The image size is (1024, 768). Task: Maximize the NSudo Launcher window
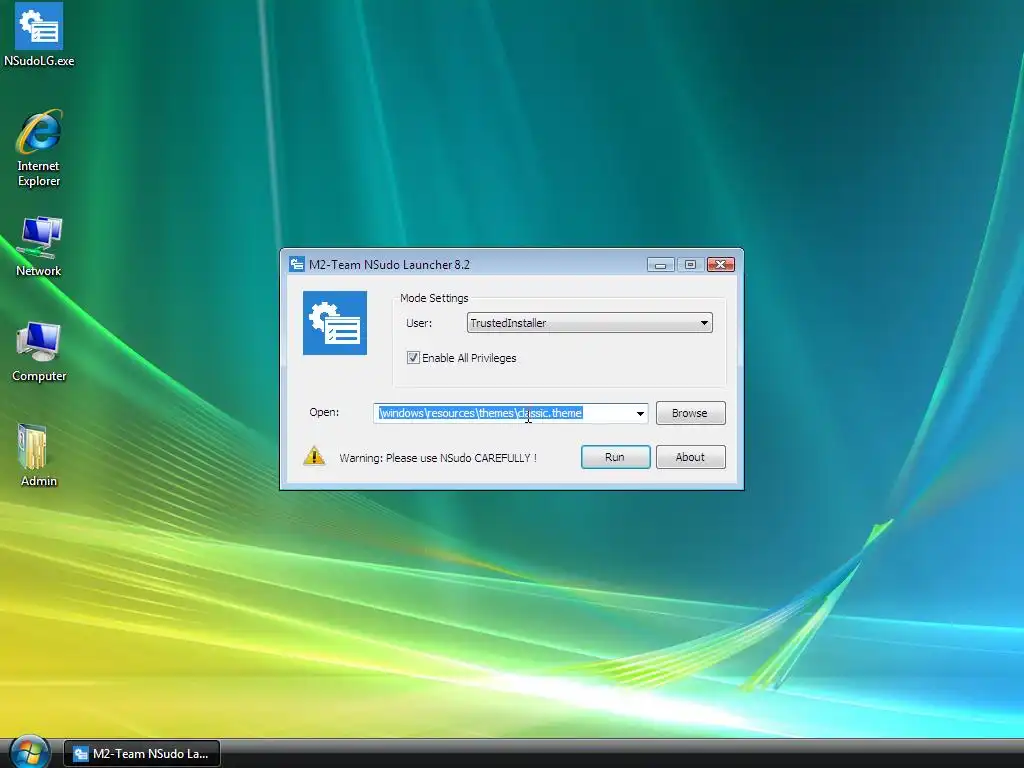click(x=690, y=264)
